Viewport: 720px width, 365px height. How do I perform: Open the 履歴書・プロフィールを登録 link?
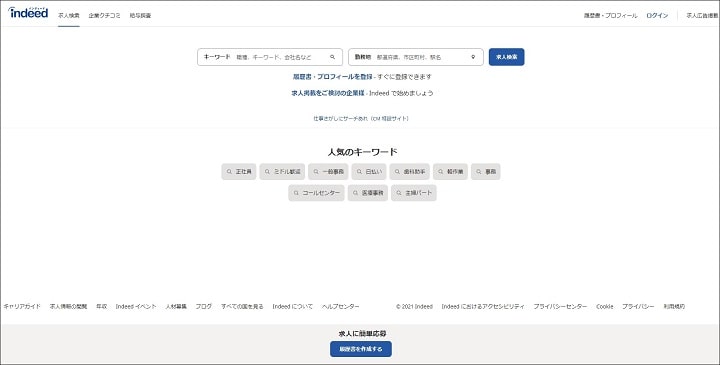tap(332, 77)
